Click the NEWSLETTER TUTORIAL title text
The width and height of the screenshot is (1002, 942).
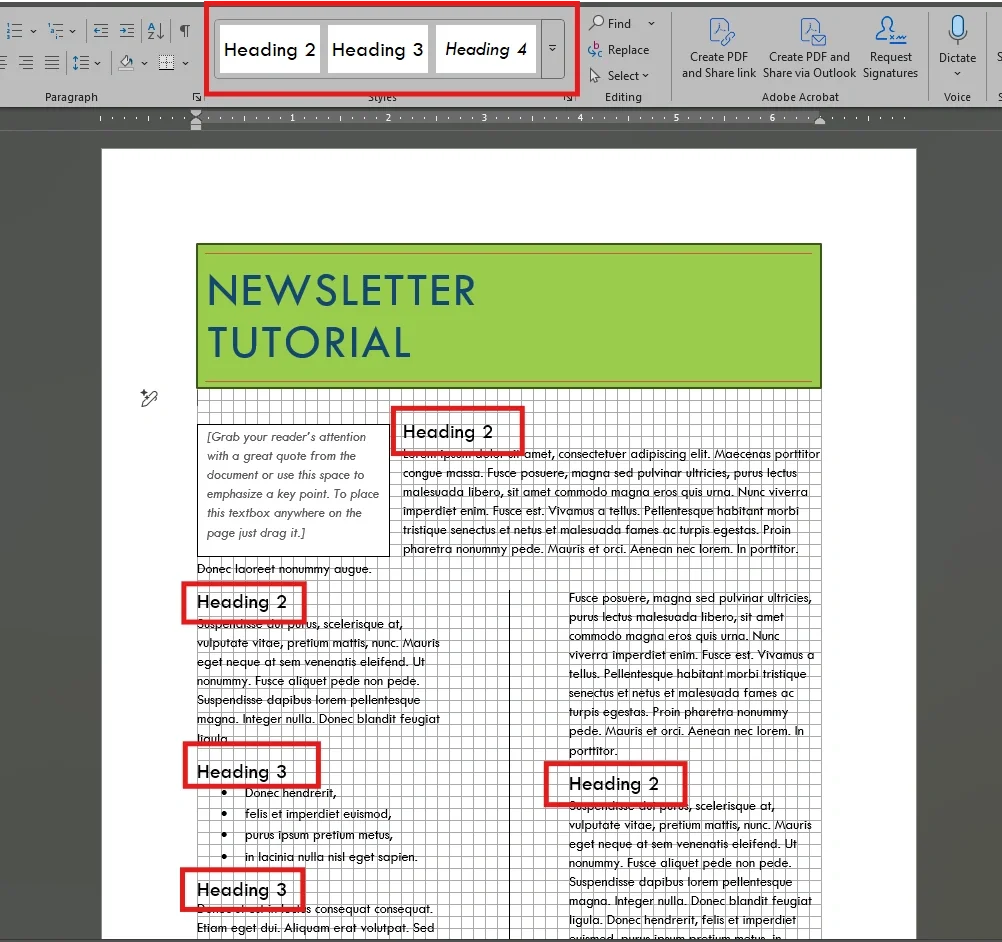tap(341, 316)
